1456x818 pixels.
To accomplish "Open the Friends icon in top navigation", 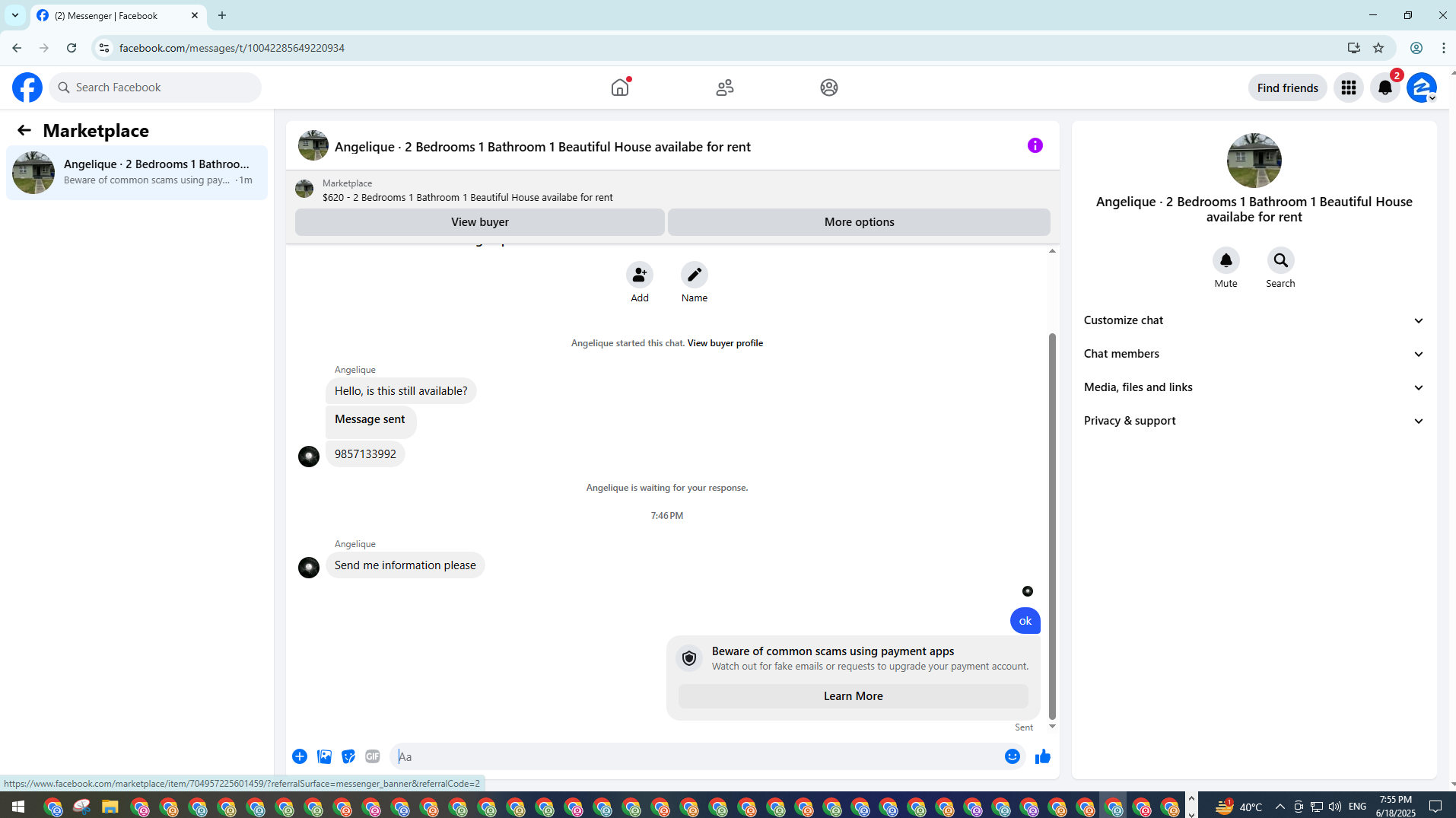I will pos(725,88).
